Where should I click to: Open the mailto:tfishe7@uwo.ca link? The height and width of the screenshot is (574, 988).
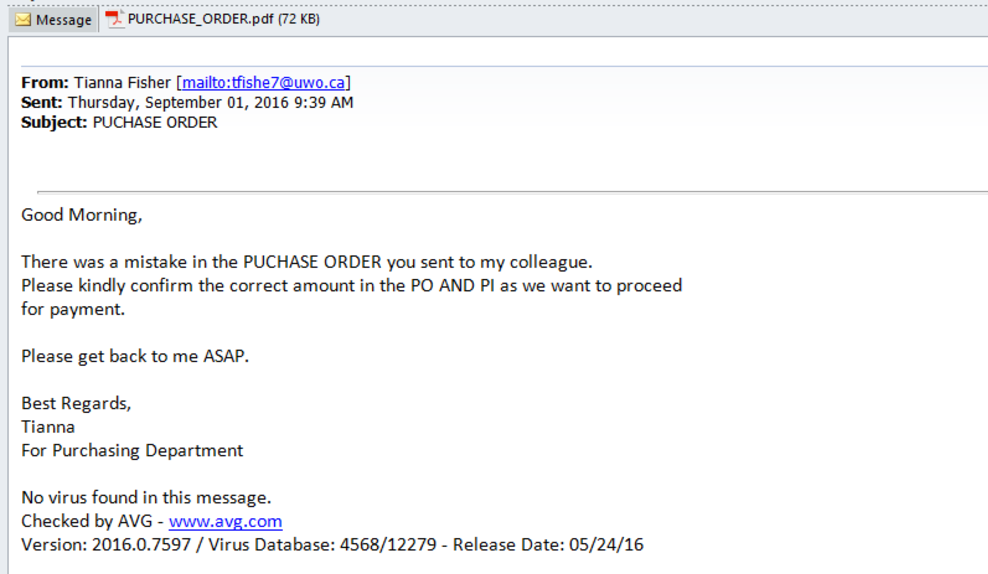click(263, 83)
